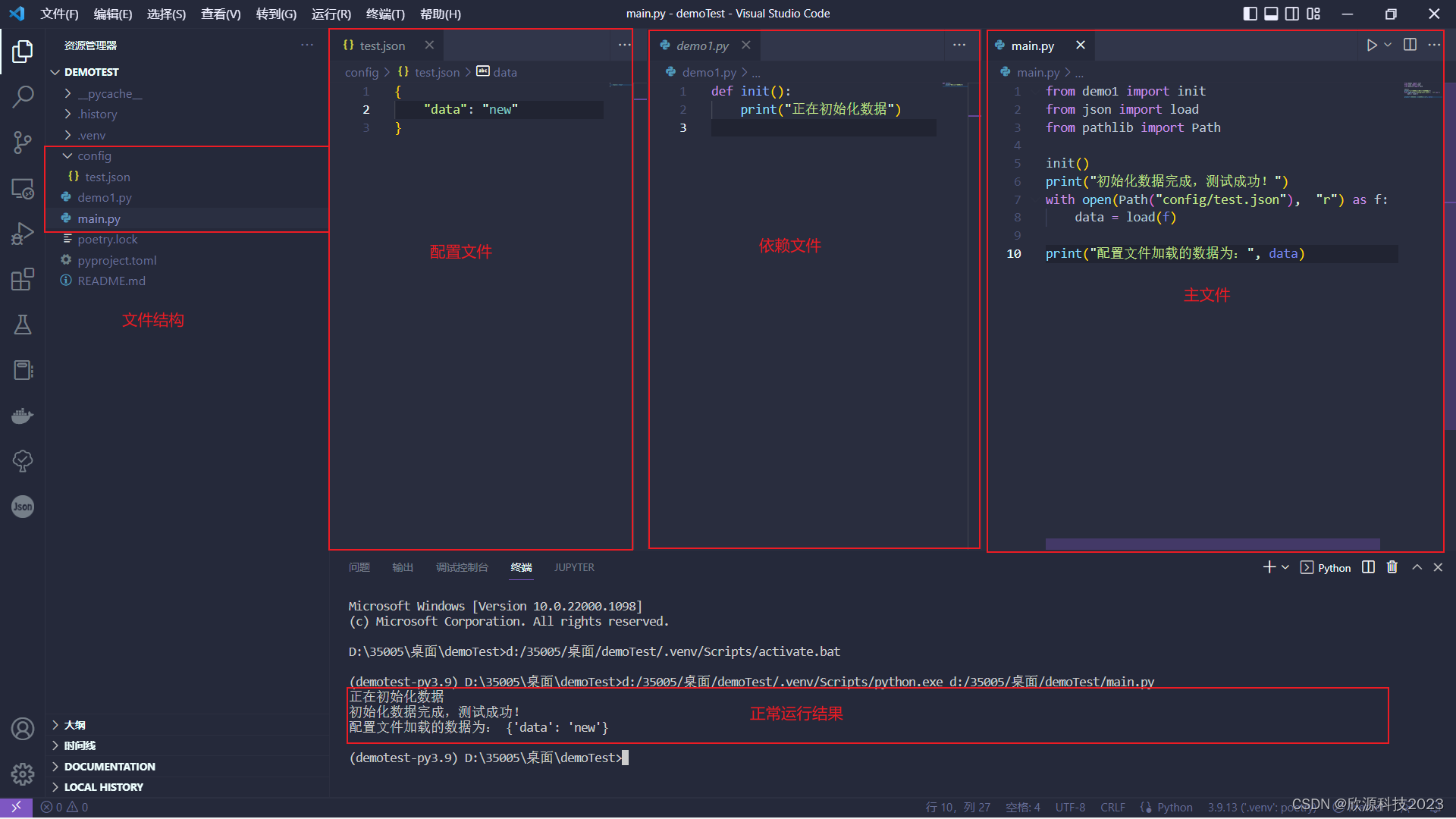This screenshot has height=819, width=1456.
Task: Open pyproject.toml in the explorer
Action: tap(117, 260)
